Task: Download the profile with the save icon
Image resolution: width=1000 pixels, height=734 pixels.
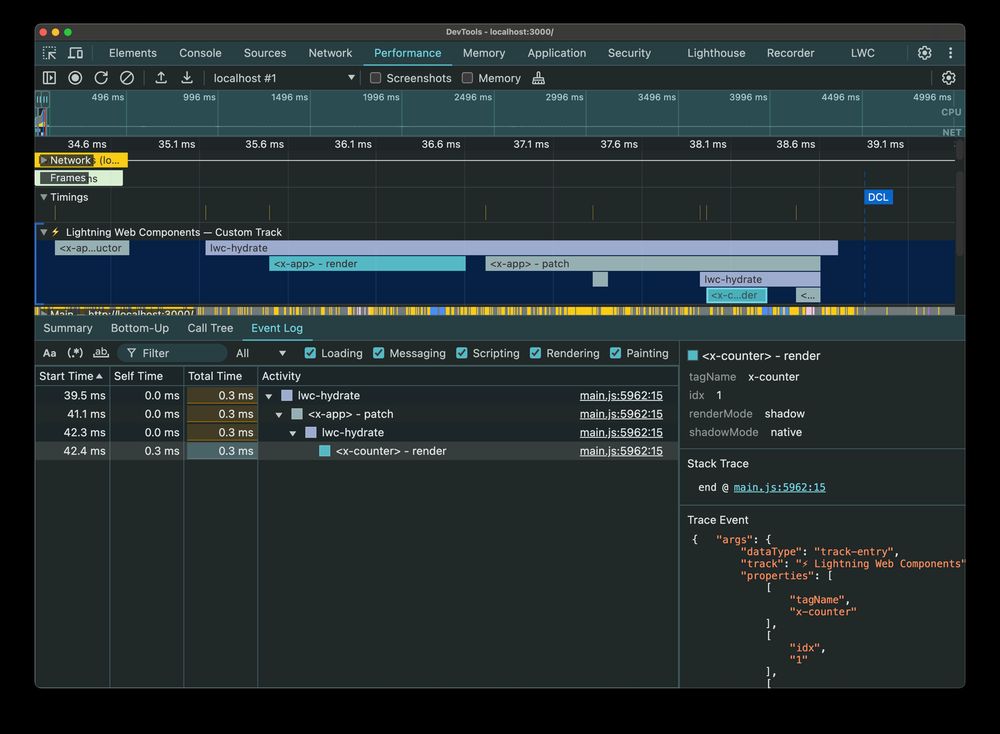Action: [x=187, y=78]
